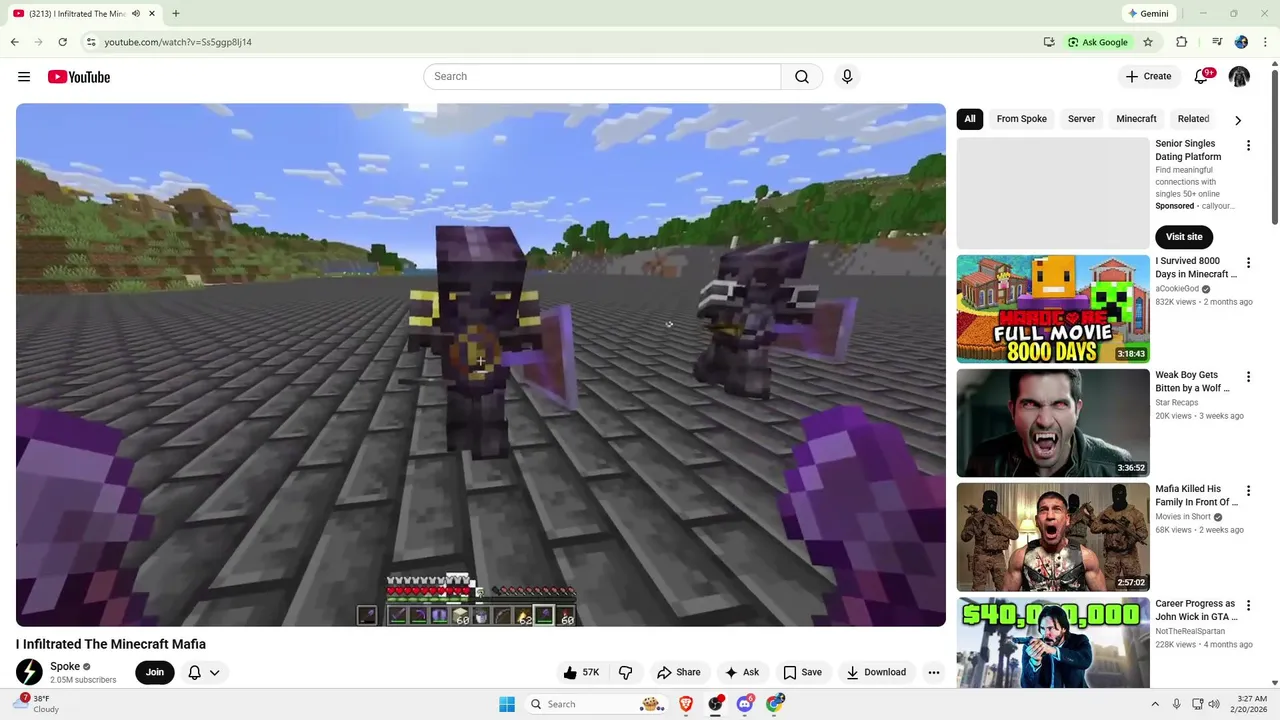Open OBS Studio from taskbar
1280x720 pixels.
click(x=715, y=704)
